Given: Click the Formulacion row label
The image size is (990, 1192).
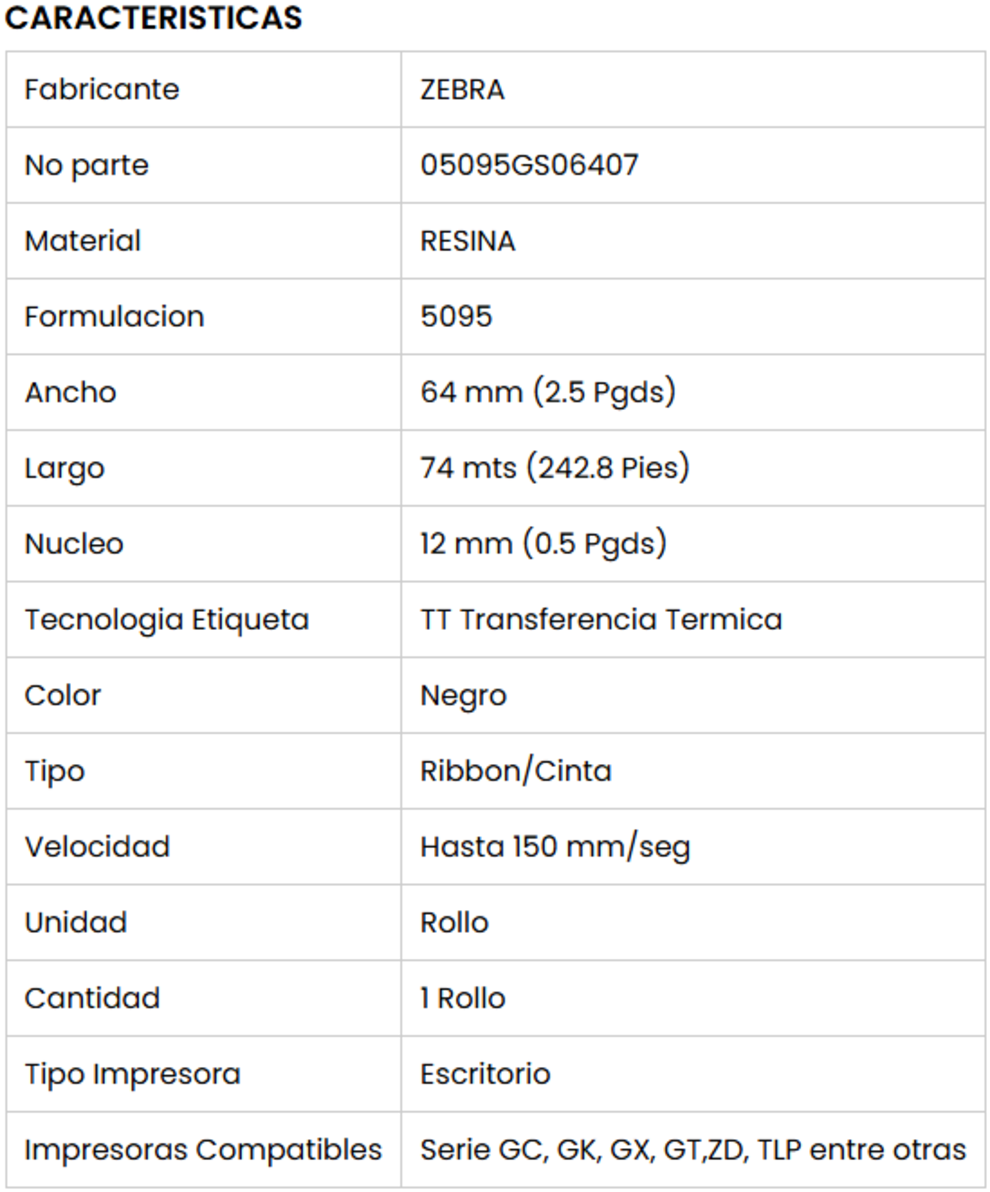Looking at the screenshot, I should [114, 316].
